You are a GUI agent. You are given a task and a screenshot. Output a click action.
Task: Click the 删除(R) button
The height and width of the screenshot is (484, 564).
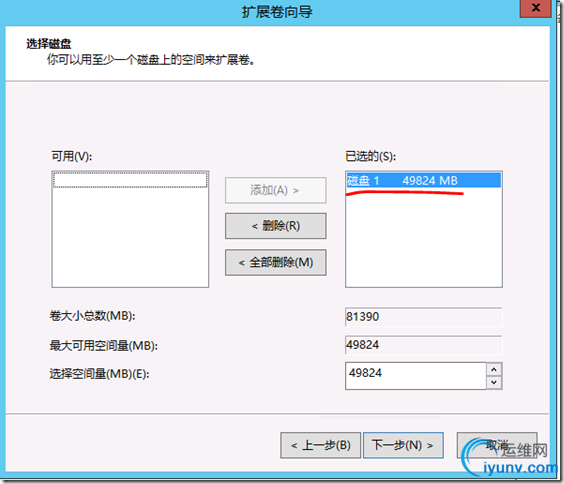pos(276,226)
